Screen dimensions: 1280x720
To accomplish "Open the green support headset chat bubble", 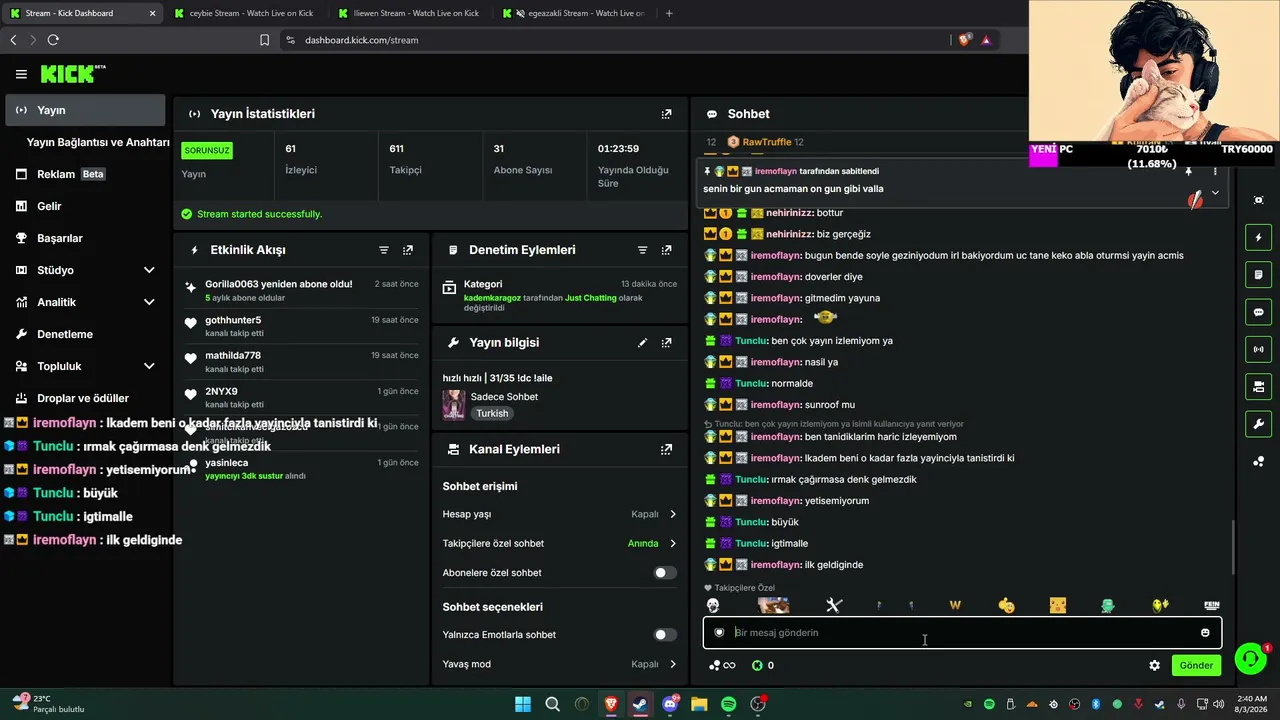I will tap(1250, 658).
